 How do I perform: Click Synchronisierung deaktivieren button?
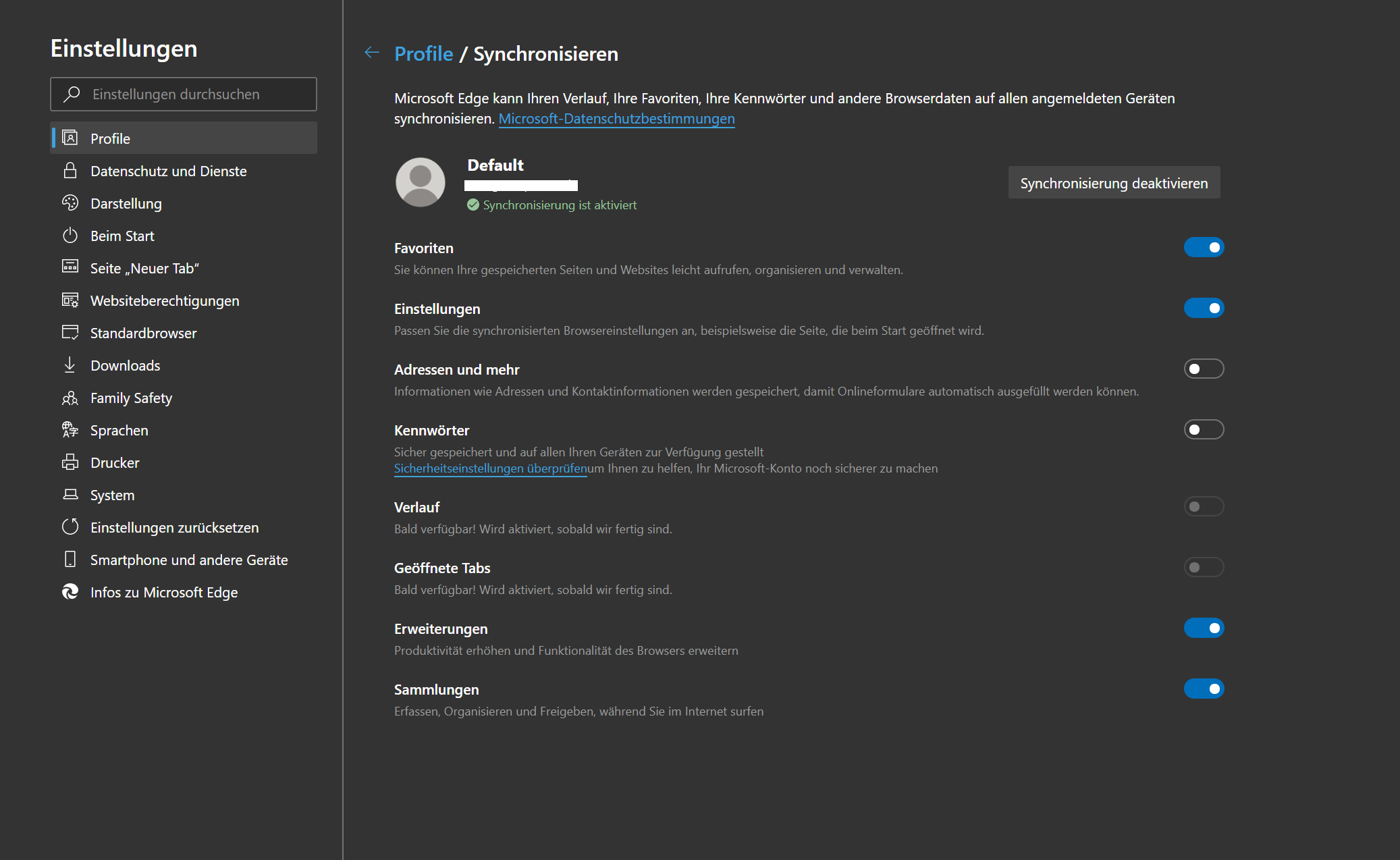[1114, 183]
